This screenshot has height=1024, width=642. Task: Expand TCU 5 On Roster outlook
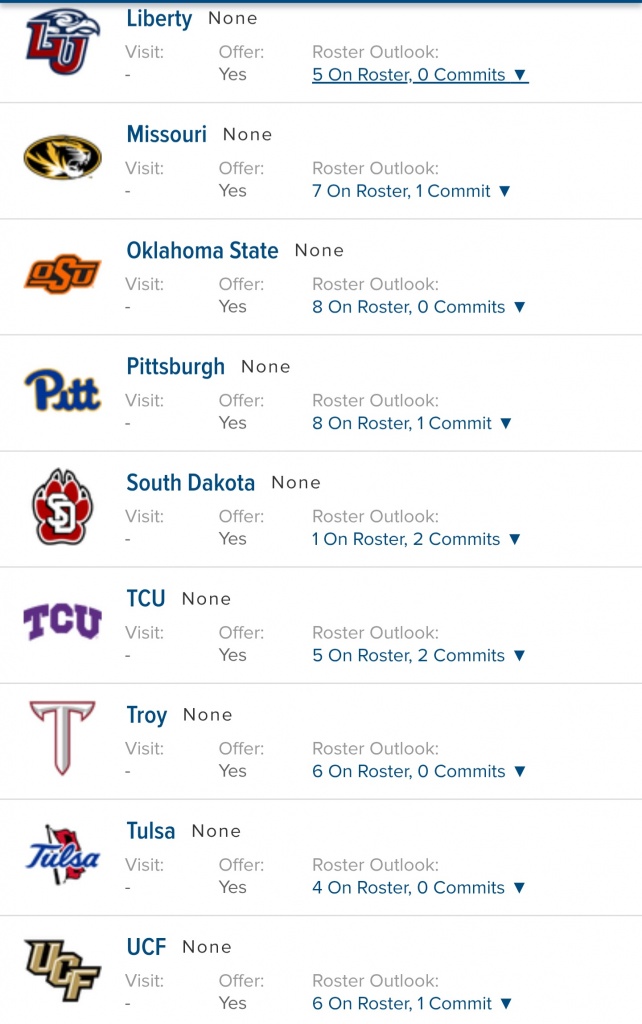click(x=418, y=655)
